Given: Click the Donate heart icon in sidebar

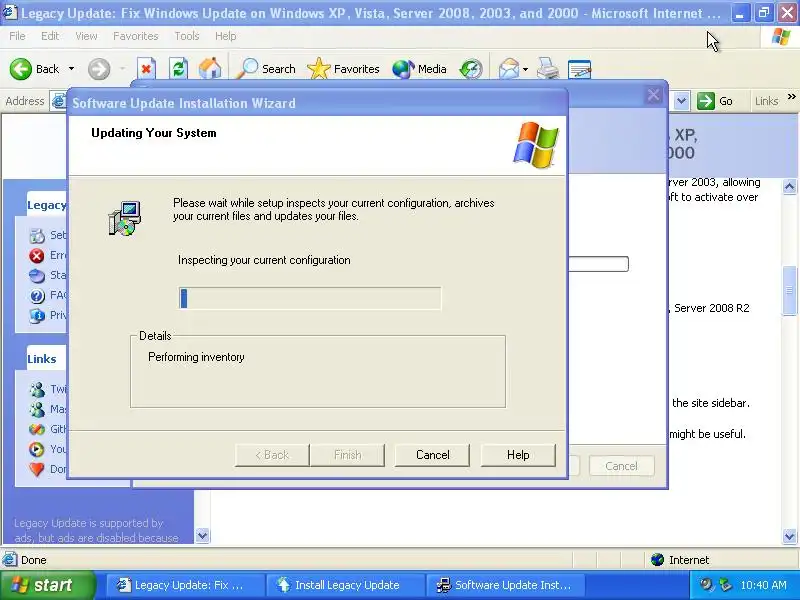Looking at the screenshot, I should pos(37,469).
